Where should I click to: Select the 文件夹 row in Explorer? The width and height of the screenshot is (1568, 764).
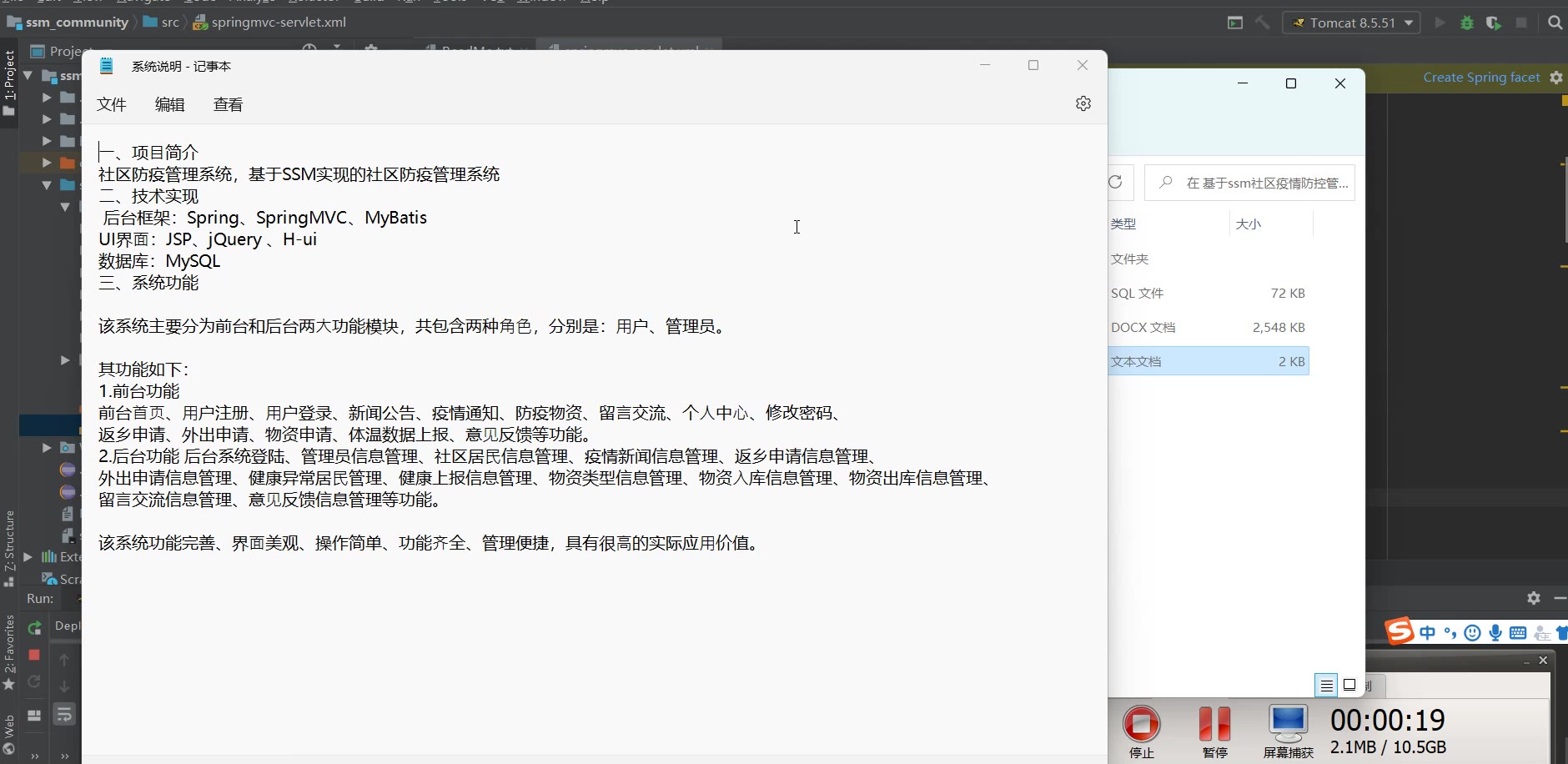pyautogui.click(x=1209, y=259)
